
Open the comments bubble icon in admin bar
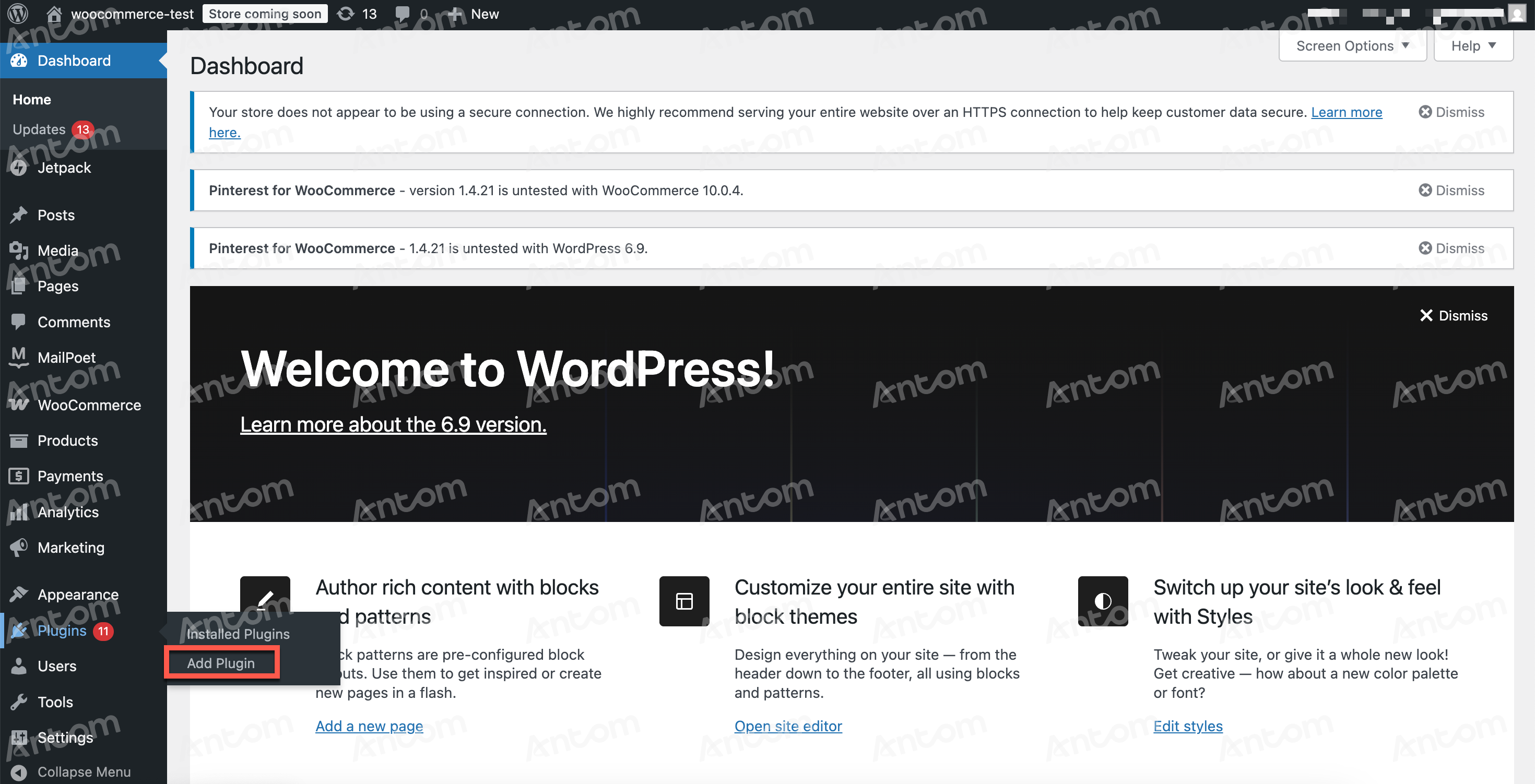pos(403,14)
